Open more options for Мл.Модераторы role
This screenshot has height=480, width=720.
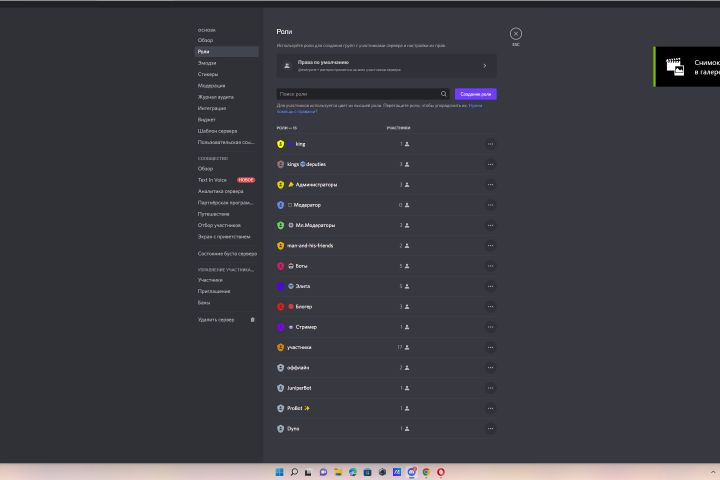coord(490,226)
